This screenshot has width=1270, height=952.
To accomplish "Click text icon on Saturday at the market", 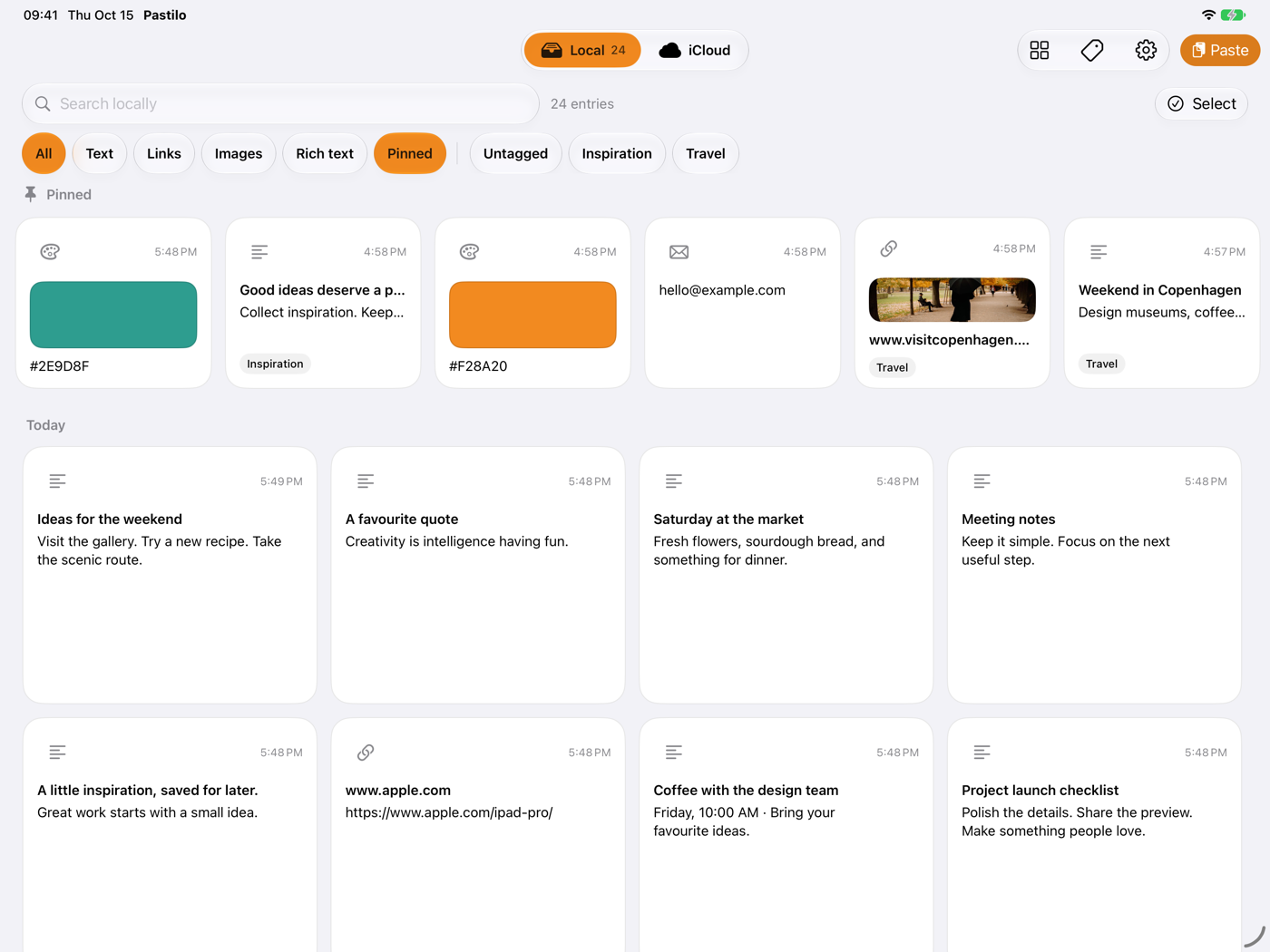I will click(674, 481).
